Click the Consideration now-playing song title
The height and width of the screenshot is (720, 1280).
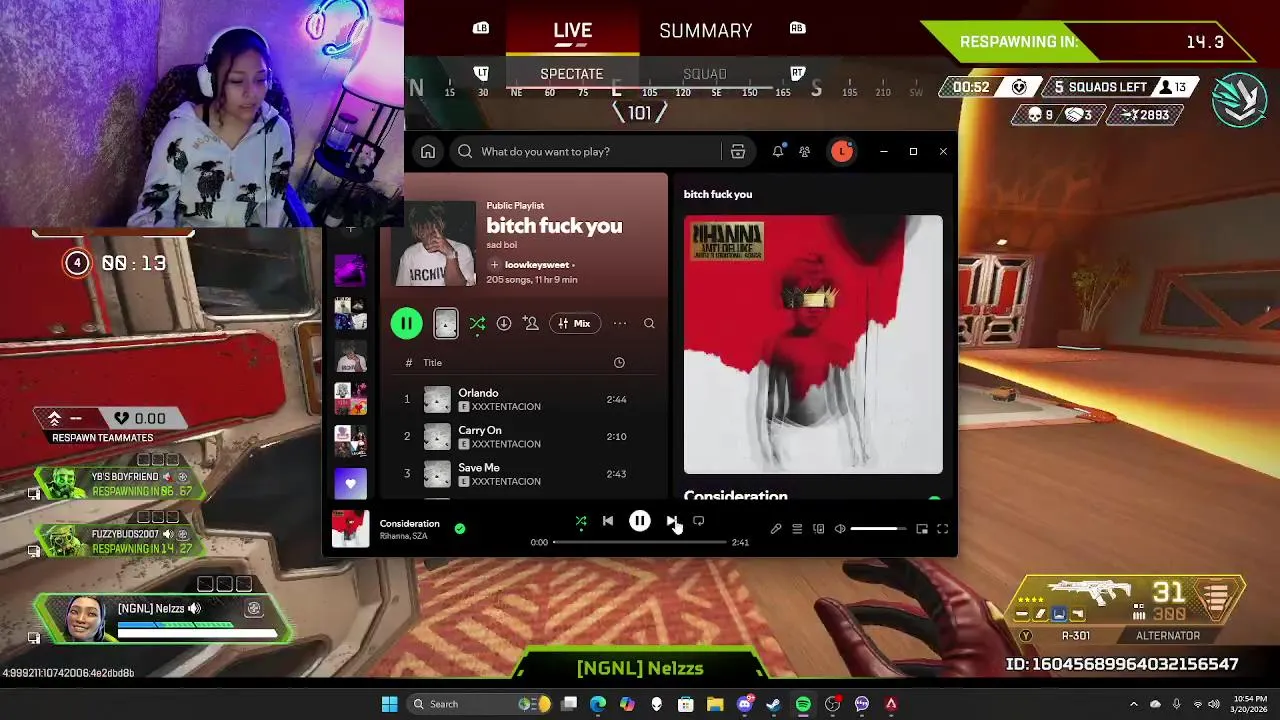409,523
